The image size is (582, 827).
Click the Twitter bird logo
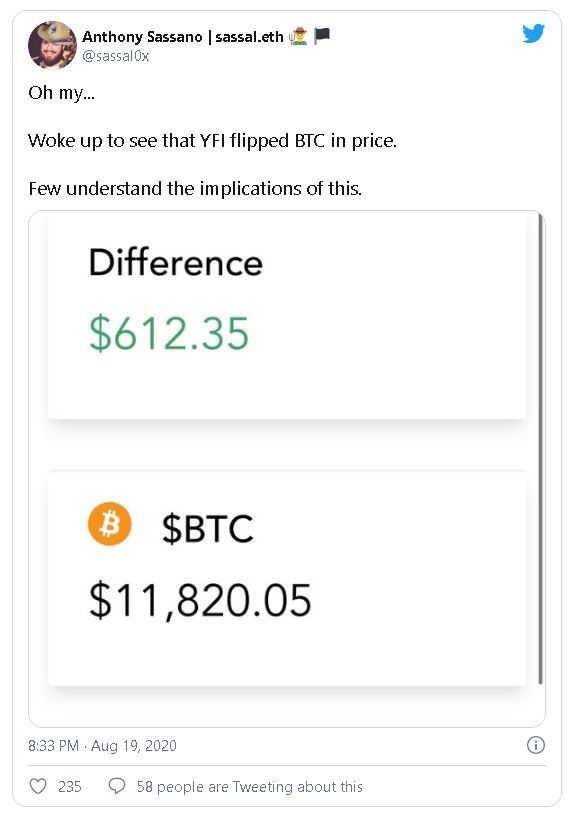click(535, 33)
